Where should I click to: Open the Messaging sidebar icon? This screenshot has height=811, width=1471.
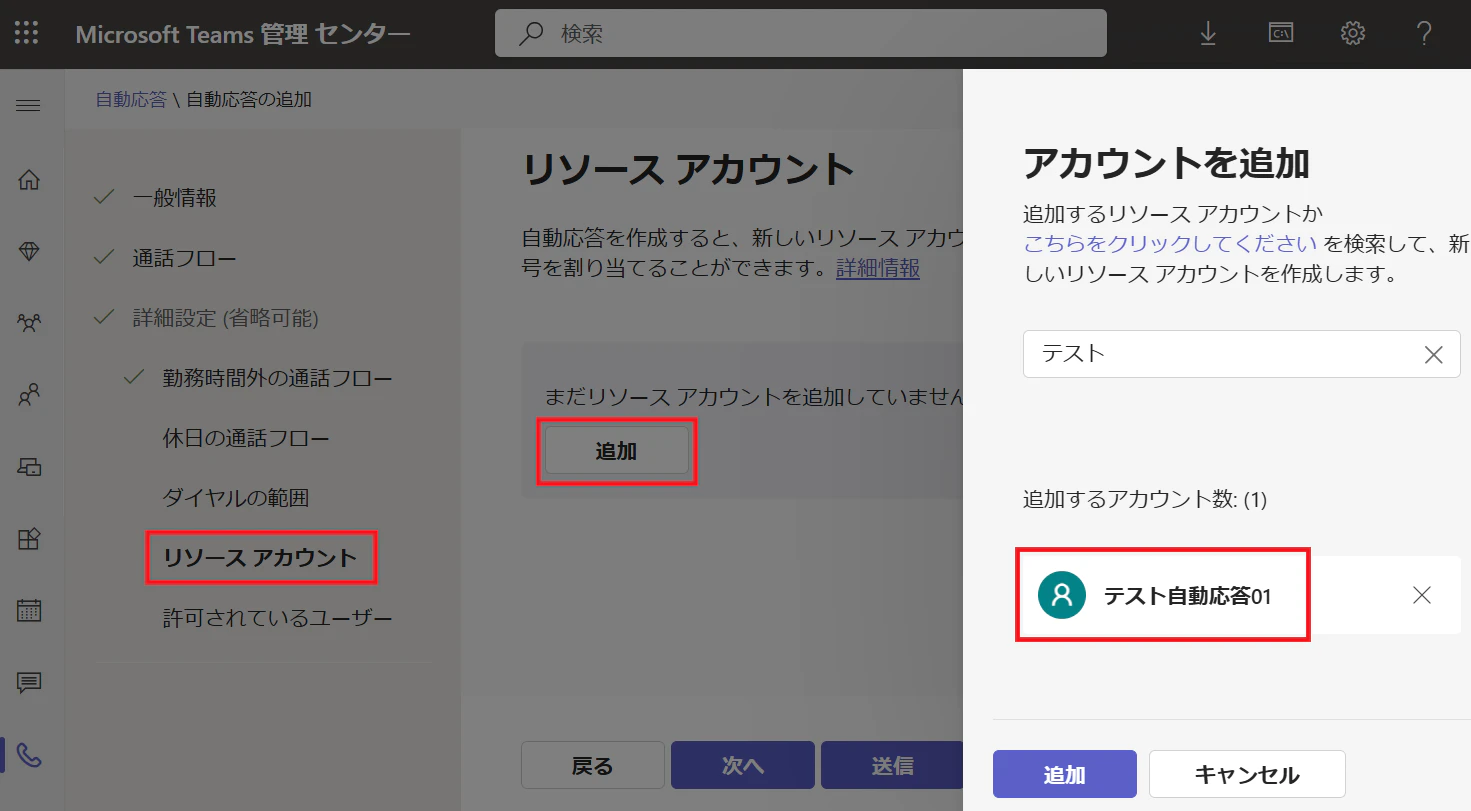point(29,683)
